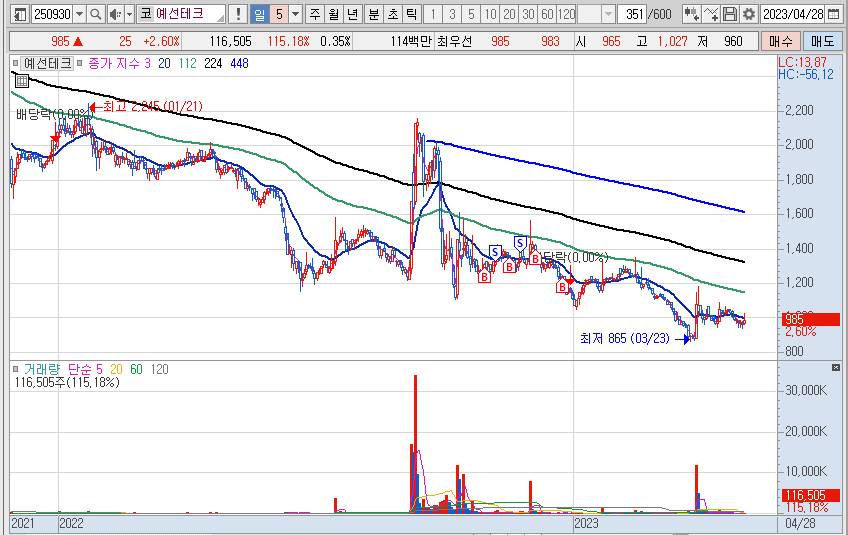Click the first blue S sell marker on chart
This screenshot has height=535, width=848.
pos(494,252)
